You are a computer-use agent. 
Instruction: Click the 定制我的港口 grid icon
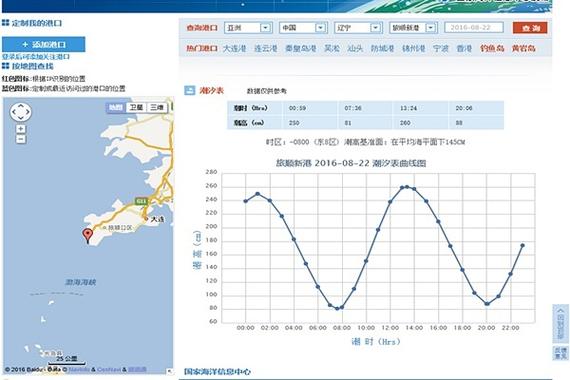(x=5, y=23)
